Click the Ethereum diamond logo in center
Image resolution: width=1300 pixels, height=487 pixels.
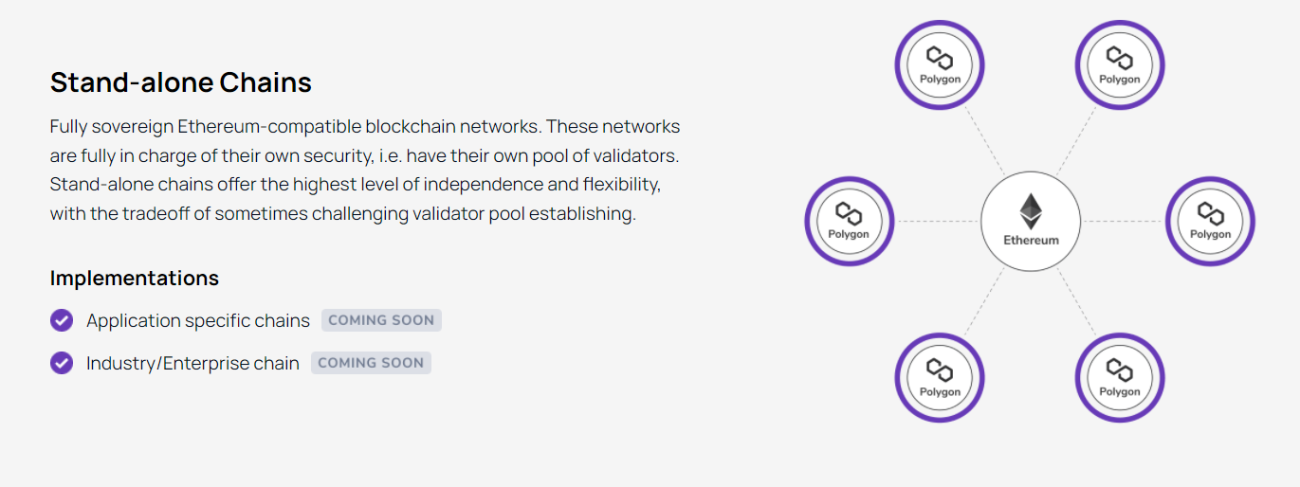pos(1030,211)
